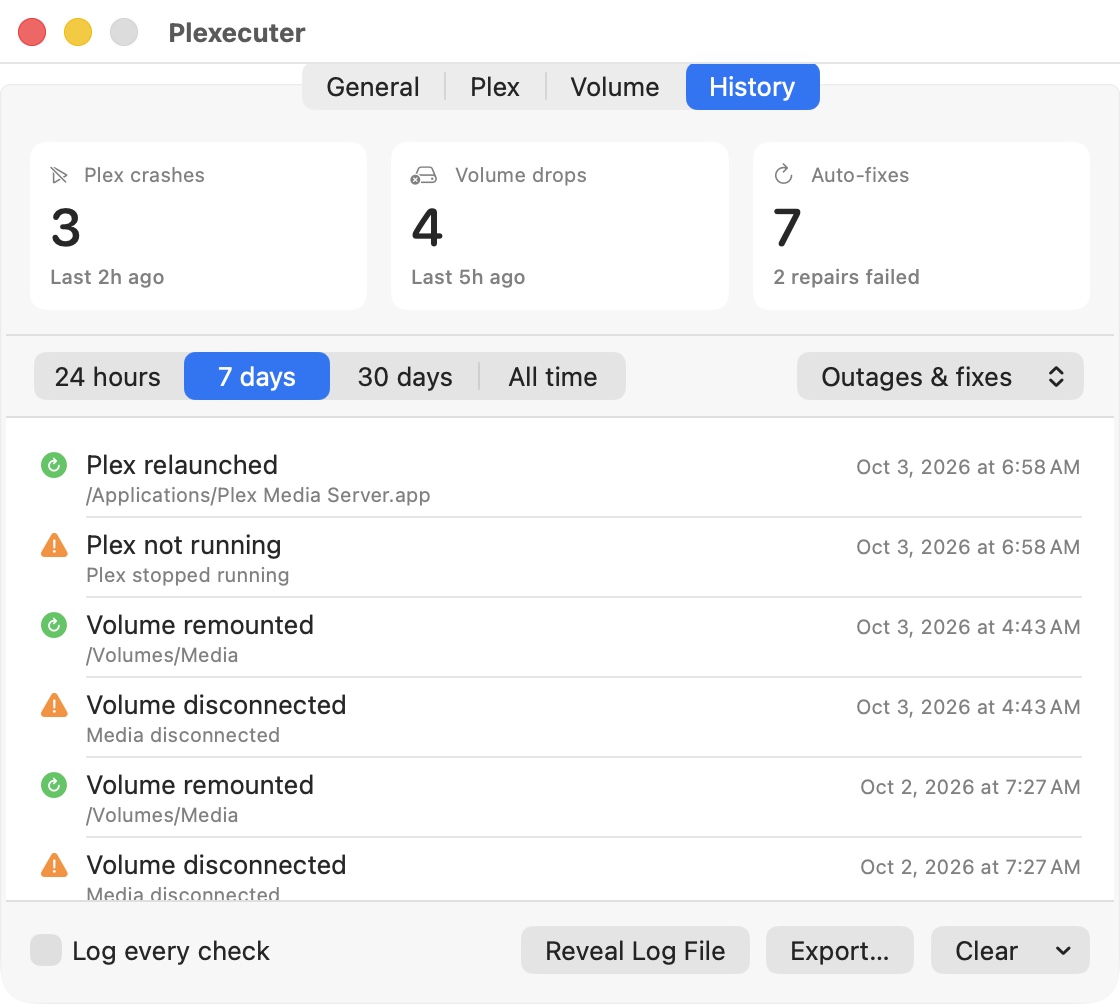Click Media disconnected under 4:43 AM entry
Viewport: 1120px width, 1004px height.
(183, 735)
